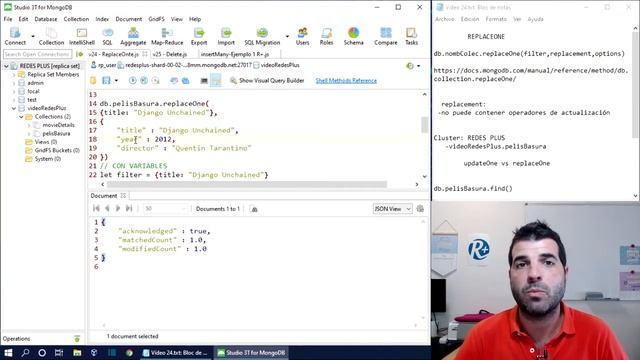Click the Import toolbar icon
This screenshot has width=640, height=360.
click(226, 36)
